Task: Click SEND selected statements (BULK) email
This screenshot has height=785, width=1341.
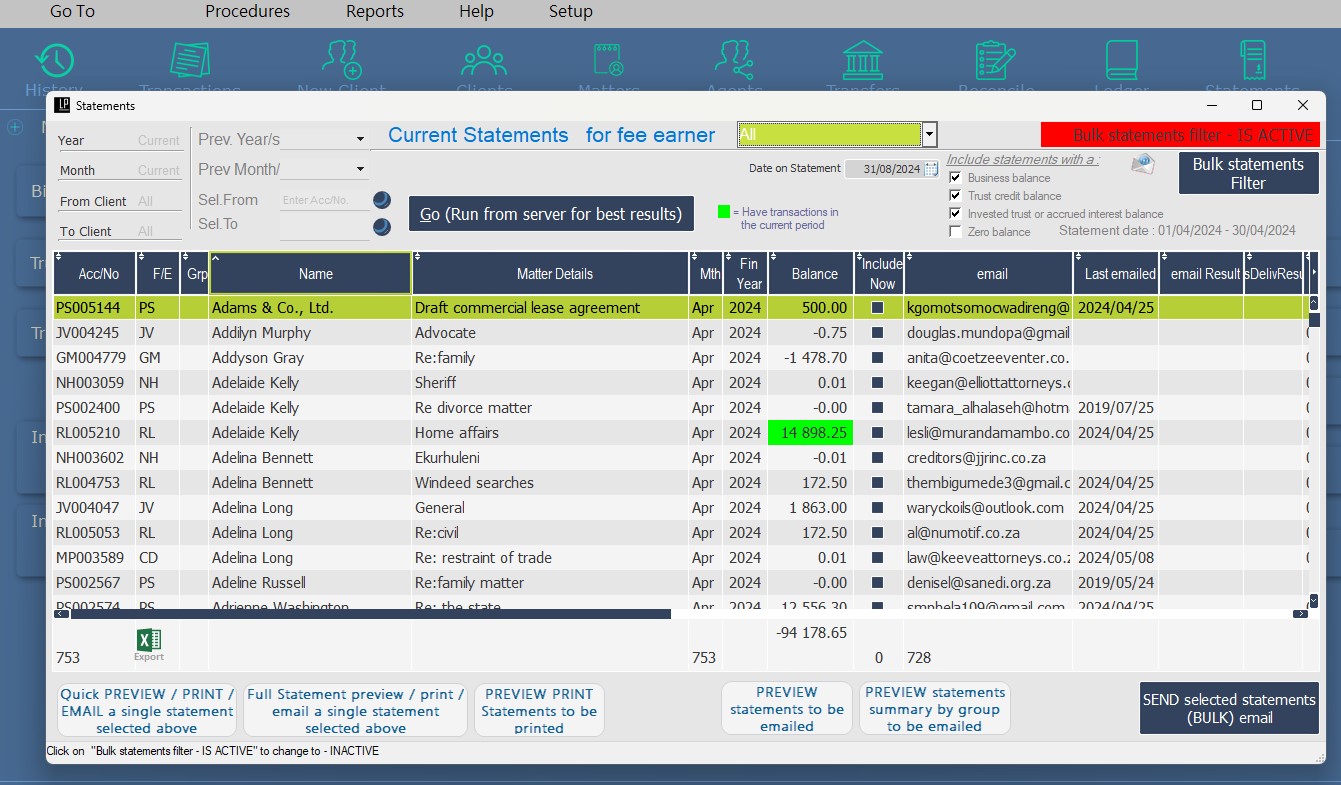Action: click(x=1228, y=708)
